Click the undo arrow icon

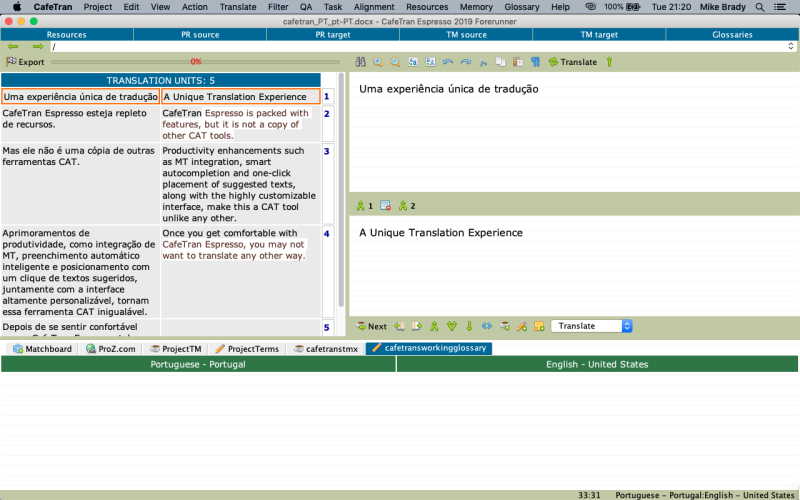[x=448, y=62]
